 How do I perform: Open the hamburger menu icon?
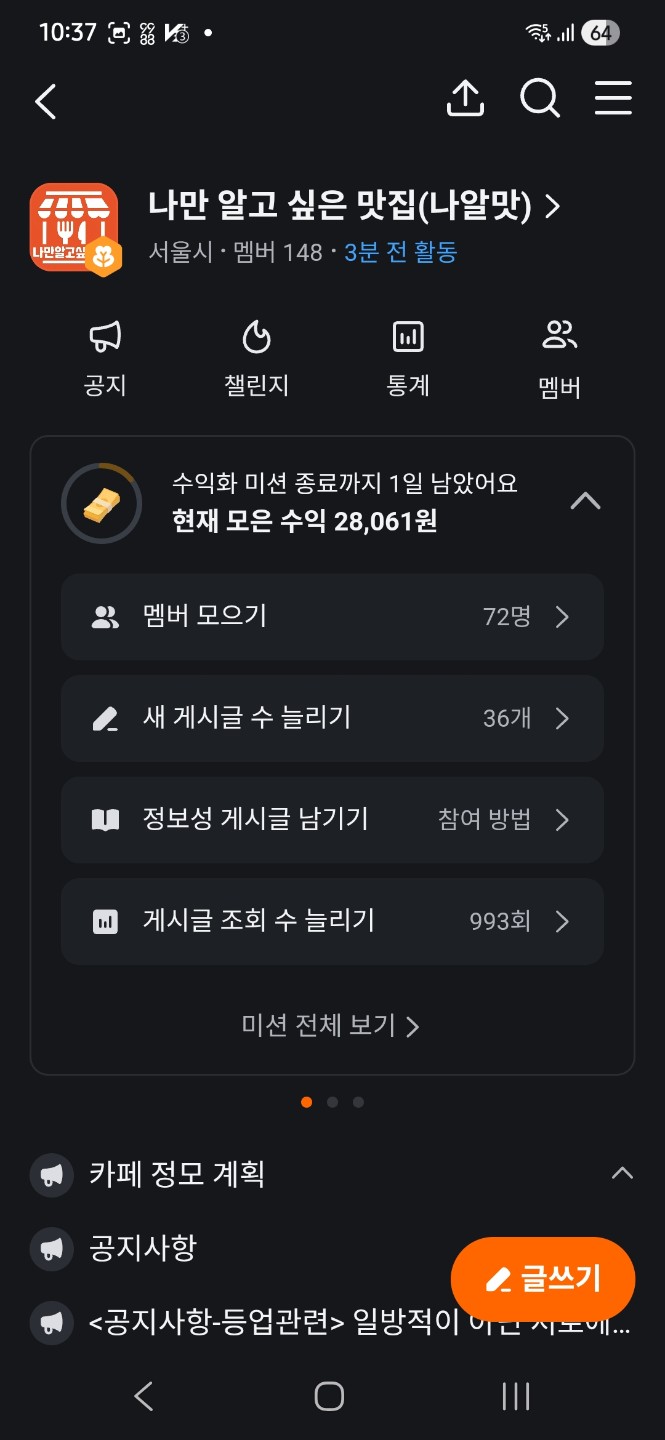(613, 99)
